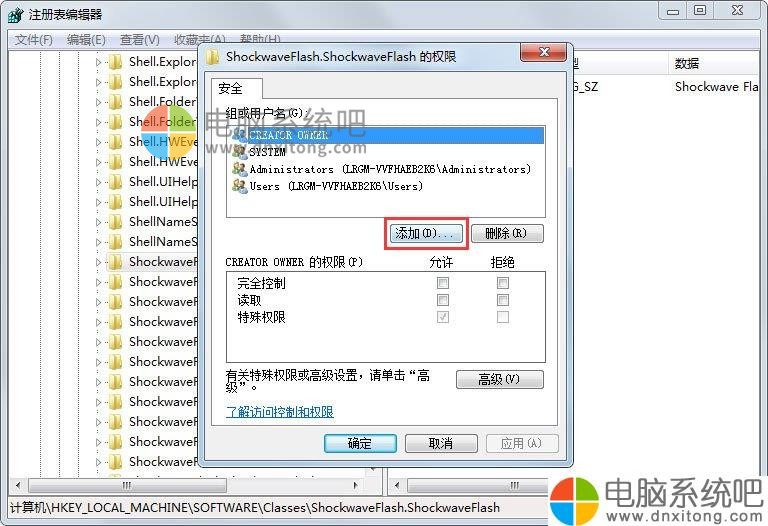This screenshot has width=768, height=526.
Task: Click the Shockwave Fla data value
Action: pos(717,87)
